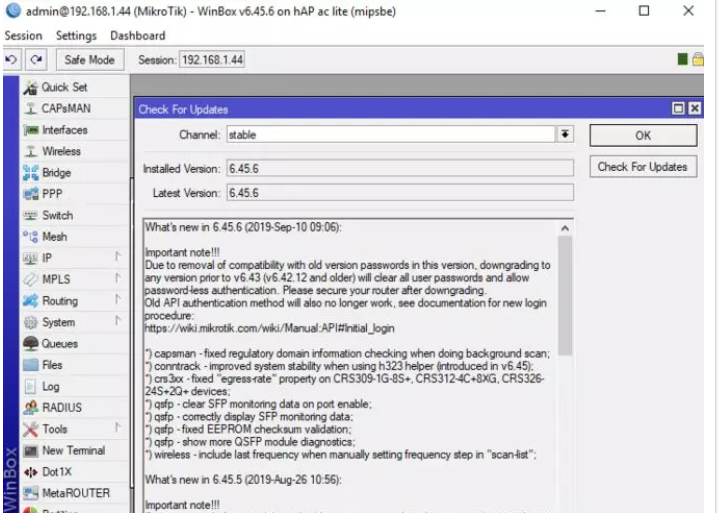Open the Session menu
The width and height of the screenshot is (718, 513).
click(23, 36)
